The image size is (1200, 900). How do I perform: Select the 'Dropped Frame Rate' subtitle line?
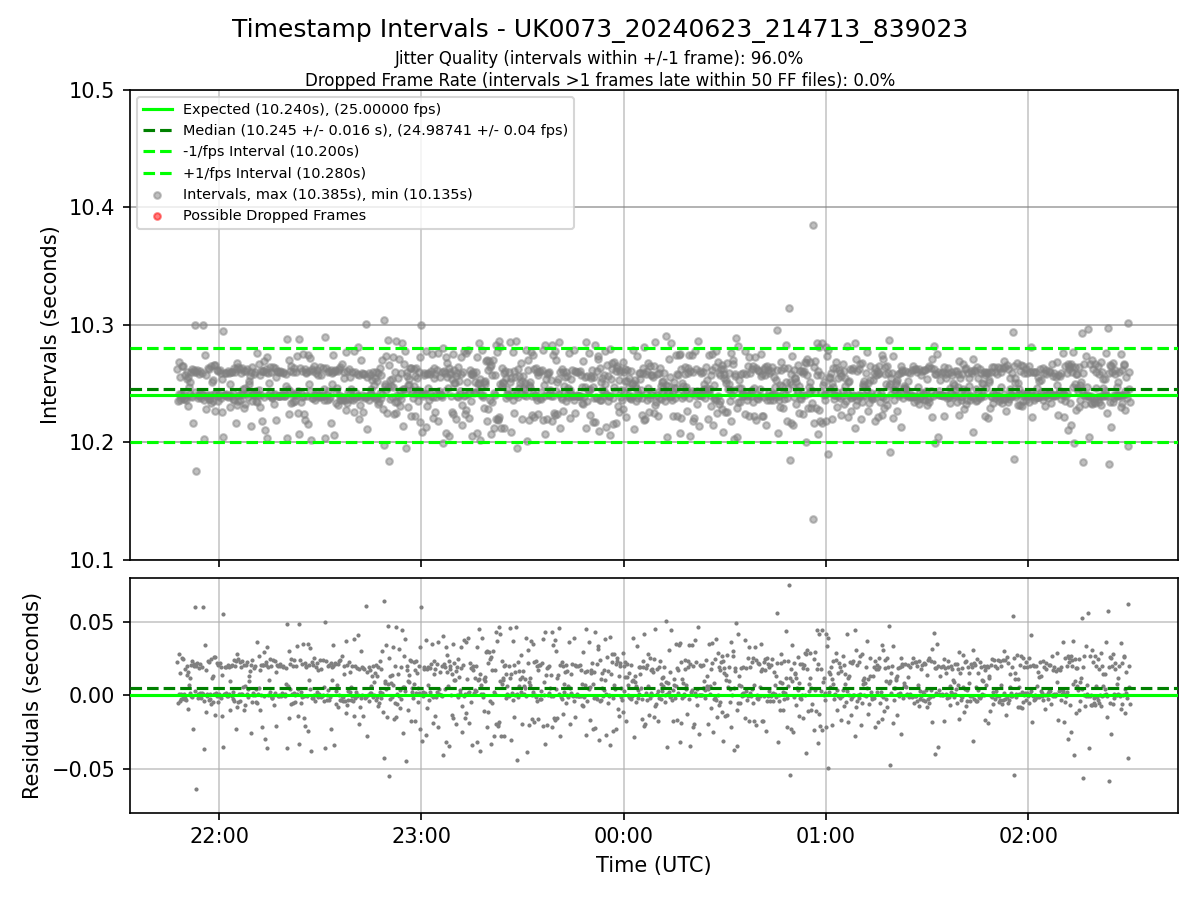pos(600,79)
